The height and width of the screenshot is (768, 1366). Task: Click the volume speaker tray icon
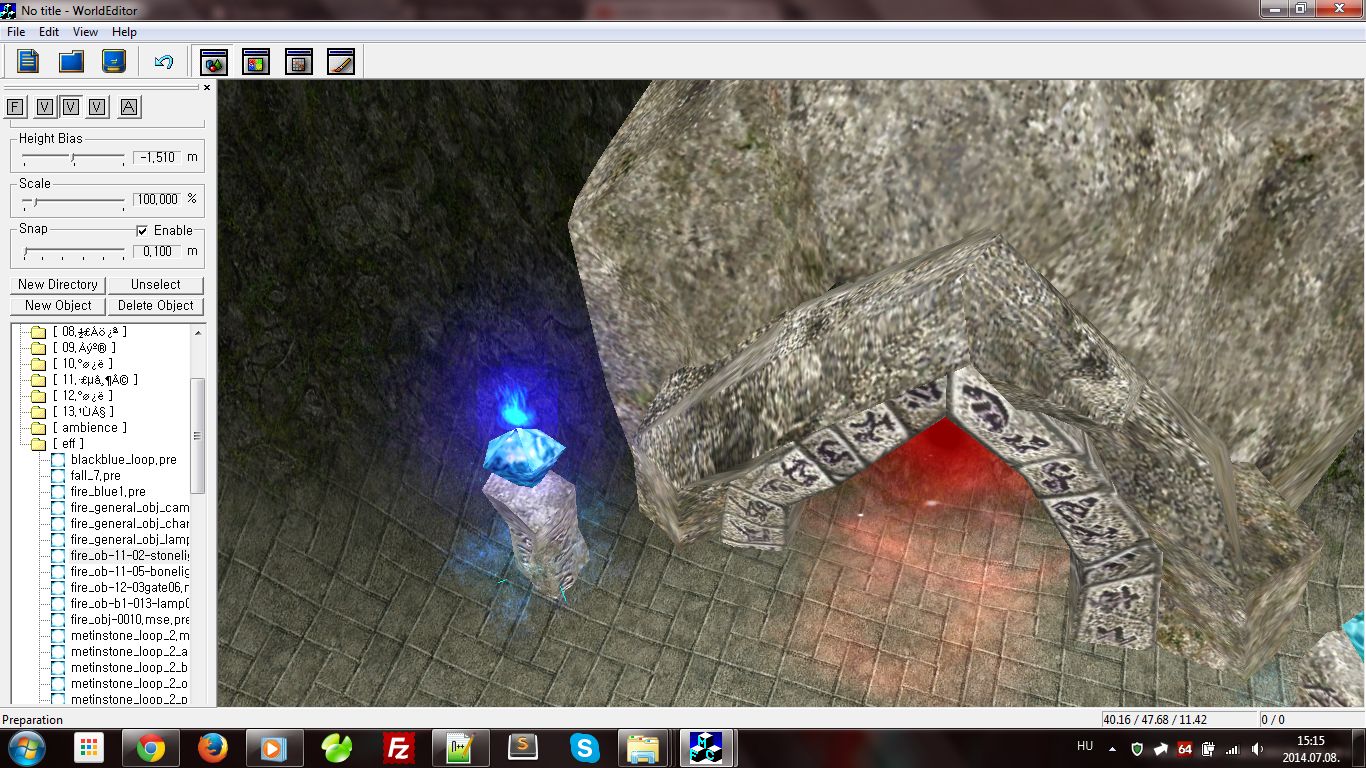pos(1257,748)
